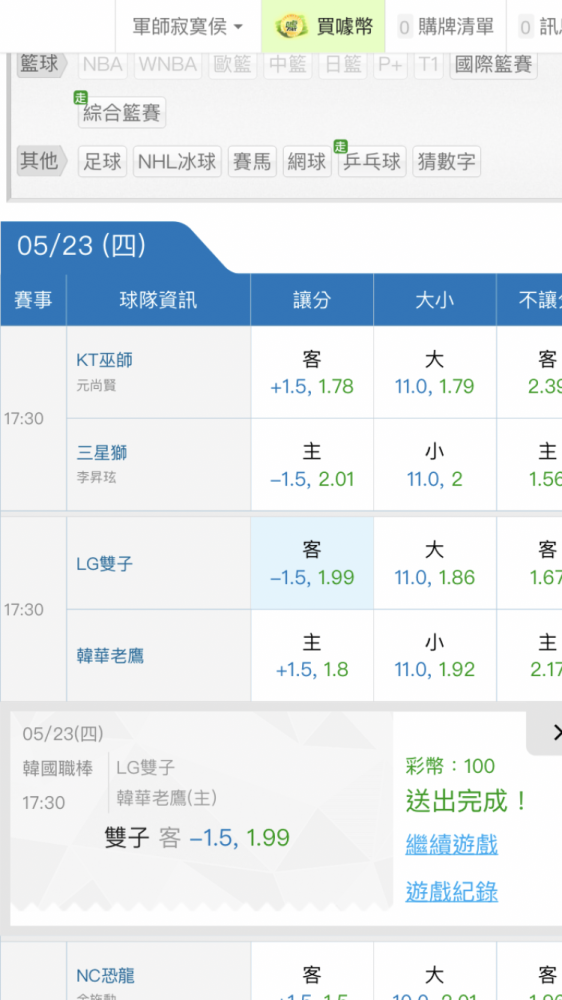Open LG雙子 team info link
Image resolution: width=562 pixels, height=1000 pixels.
coord(105,564)
